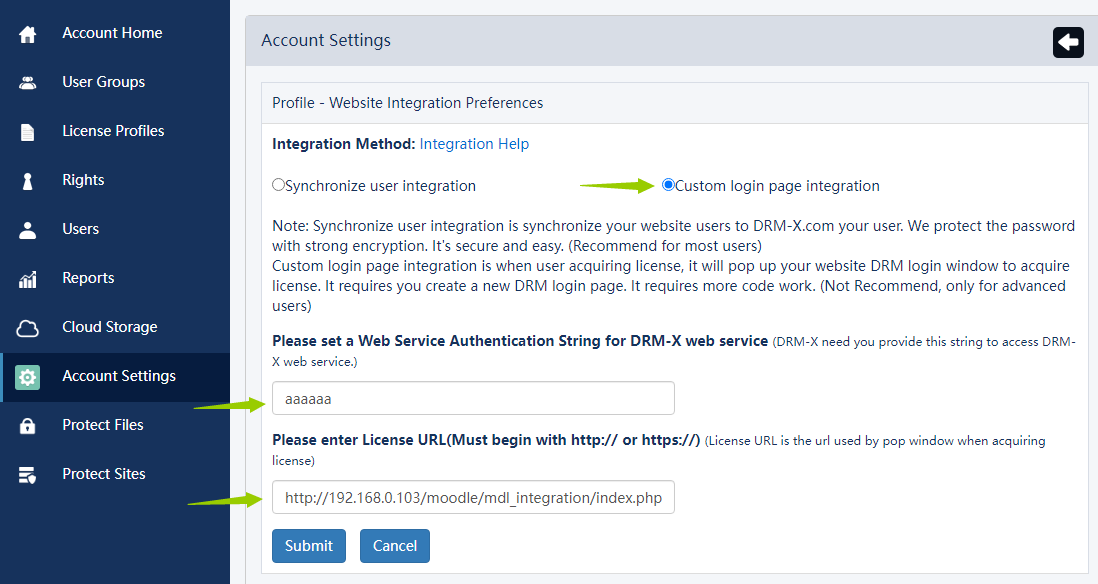Cancel the integration settings changes
This screenshot has height=584, width=1098.
(395, 546)
